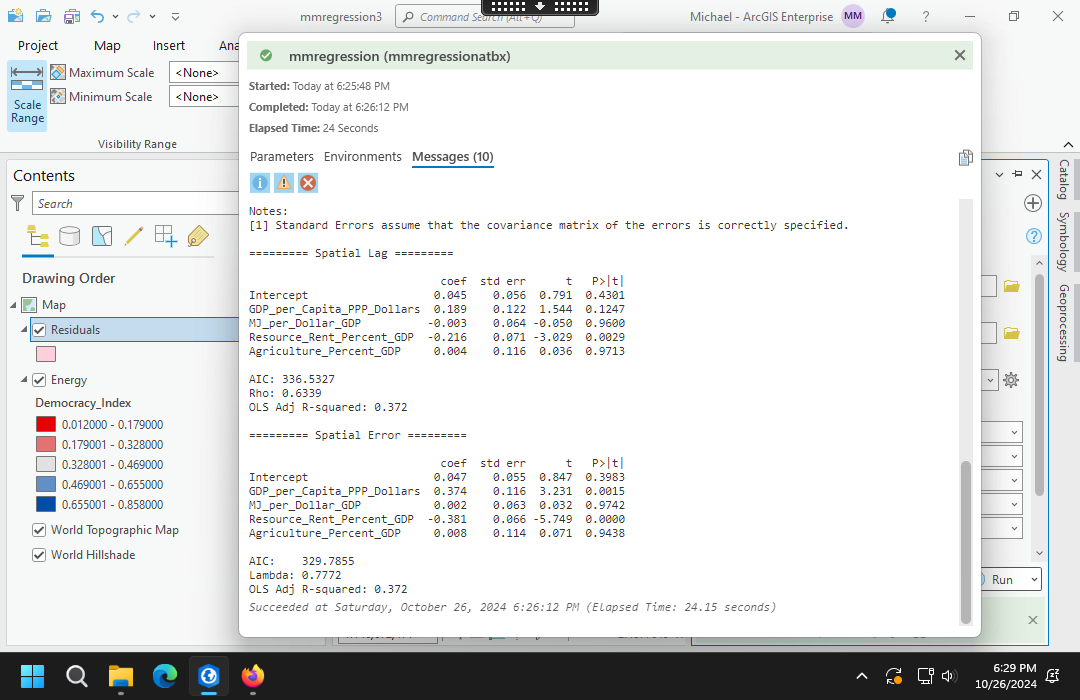This screenshot has width=1080, height=700.
Task: Open the Insert ribbon tab
Action: coord(168,45)
